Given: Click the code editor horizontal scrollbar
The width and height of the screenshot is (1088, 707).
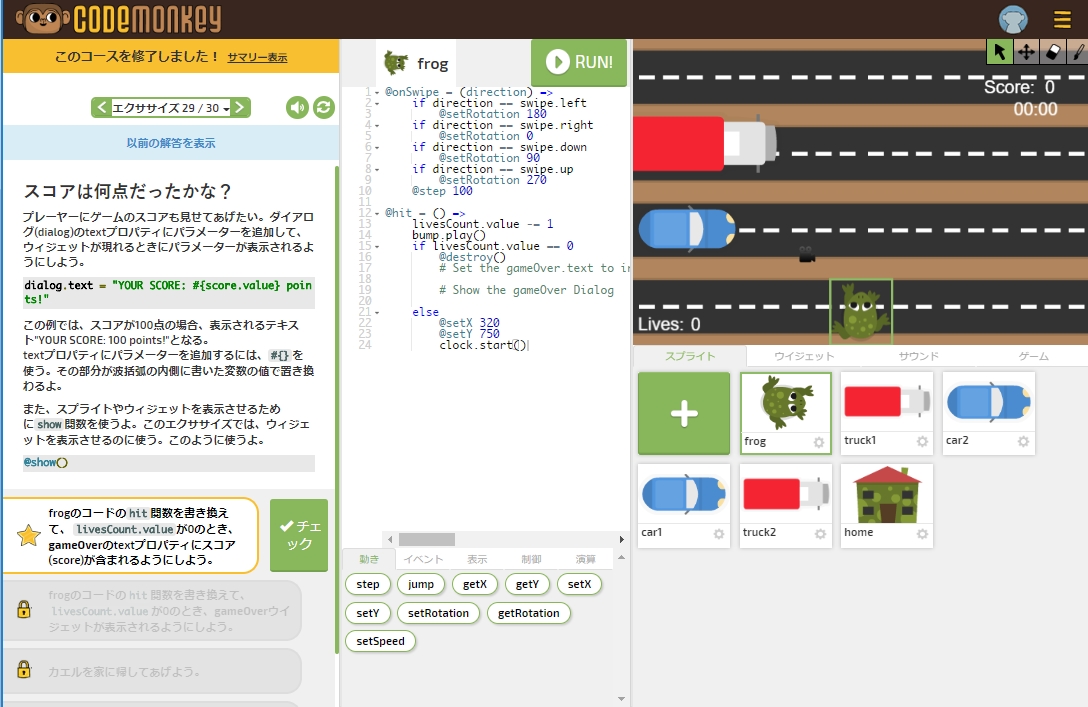Looking at the screenshot, I should tap(450, 540).
